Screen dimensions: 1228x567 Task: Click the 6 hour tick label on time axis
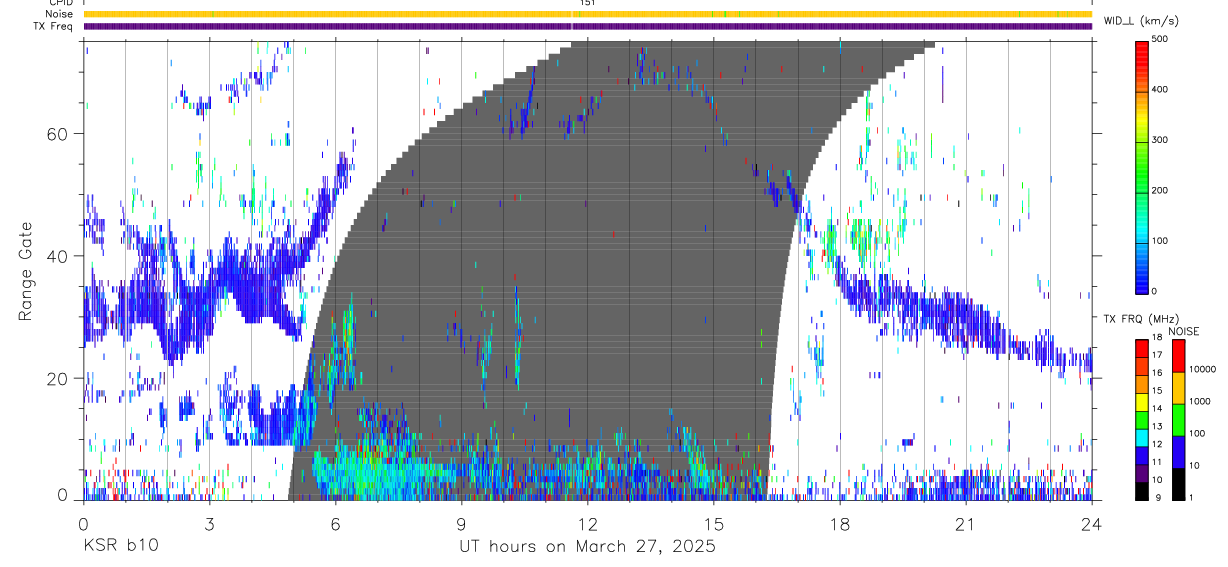pyautogui.click(x=336, y=524)
